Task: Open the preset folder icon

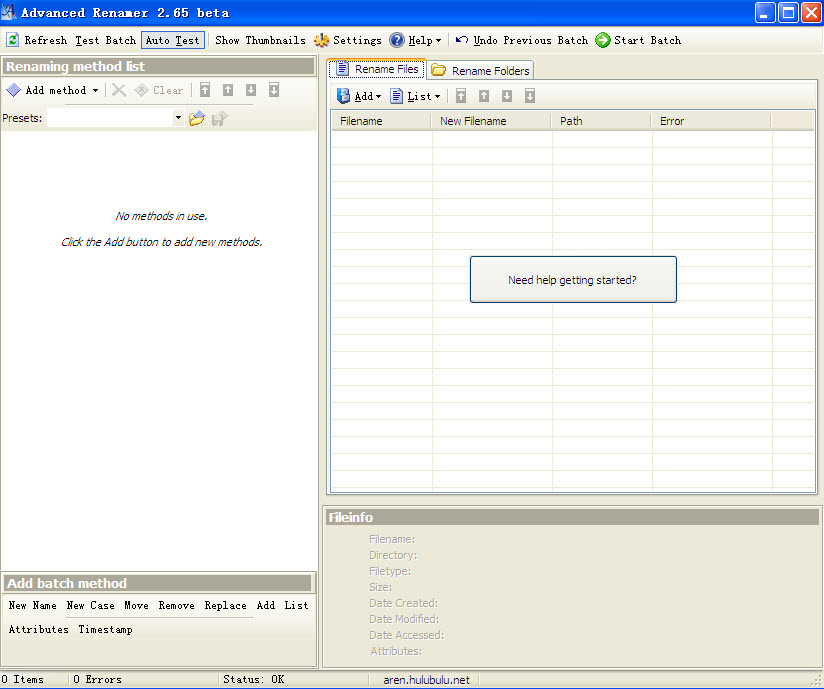Action: pyautogui.click(x=197, y=118)
